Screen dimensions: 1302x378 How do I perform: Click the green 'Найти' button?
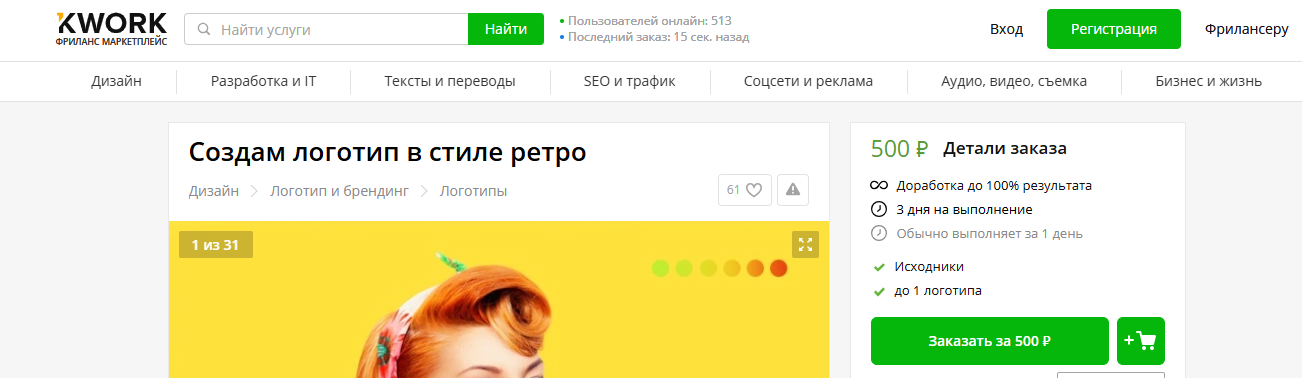tap(506, 30)
